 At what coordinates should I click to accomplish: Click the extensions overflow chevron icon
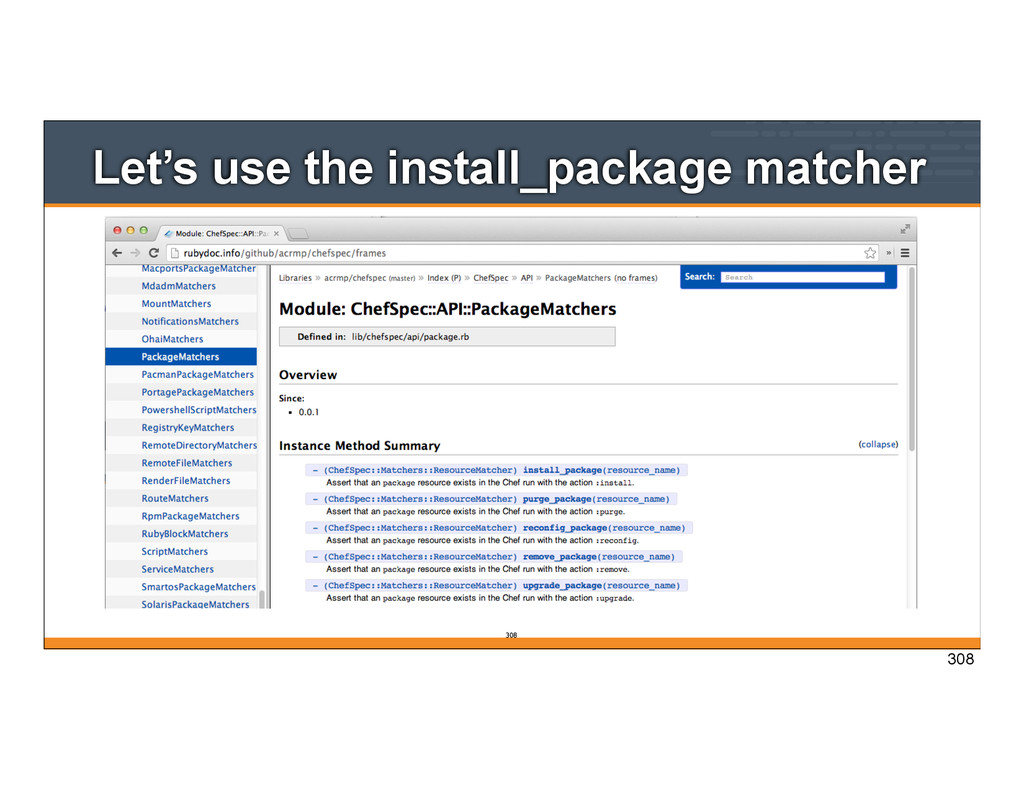tap(889, 253)
